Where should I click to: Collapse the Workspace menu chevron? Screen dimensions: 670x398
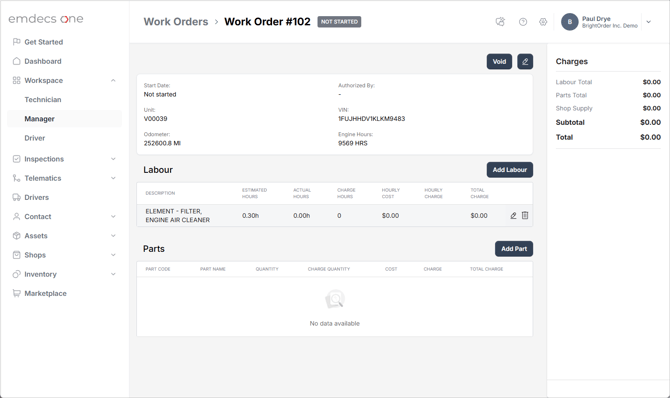pyautogui.click(x=113, y=80)
